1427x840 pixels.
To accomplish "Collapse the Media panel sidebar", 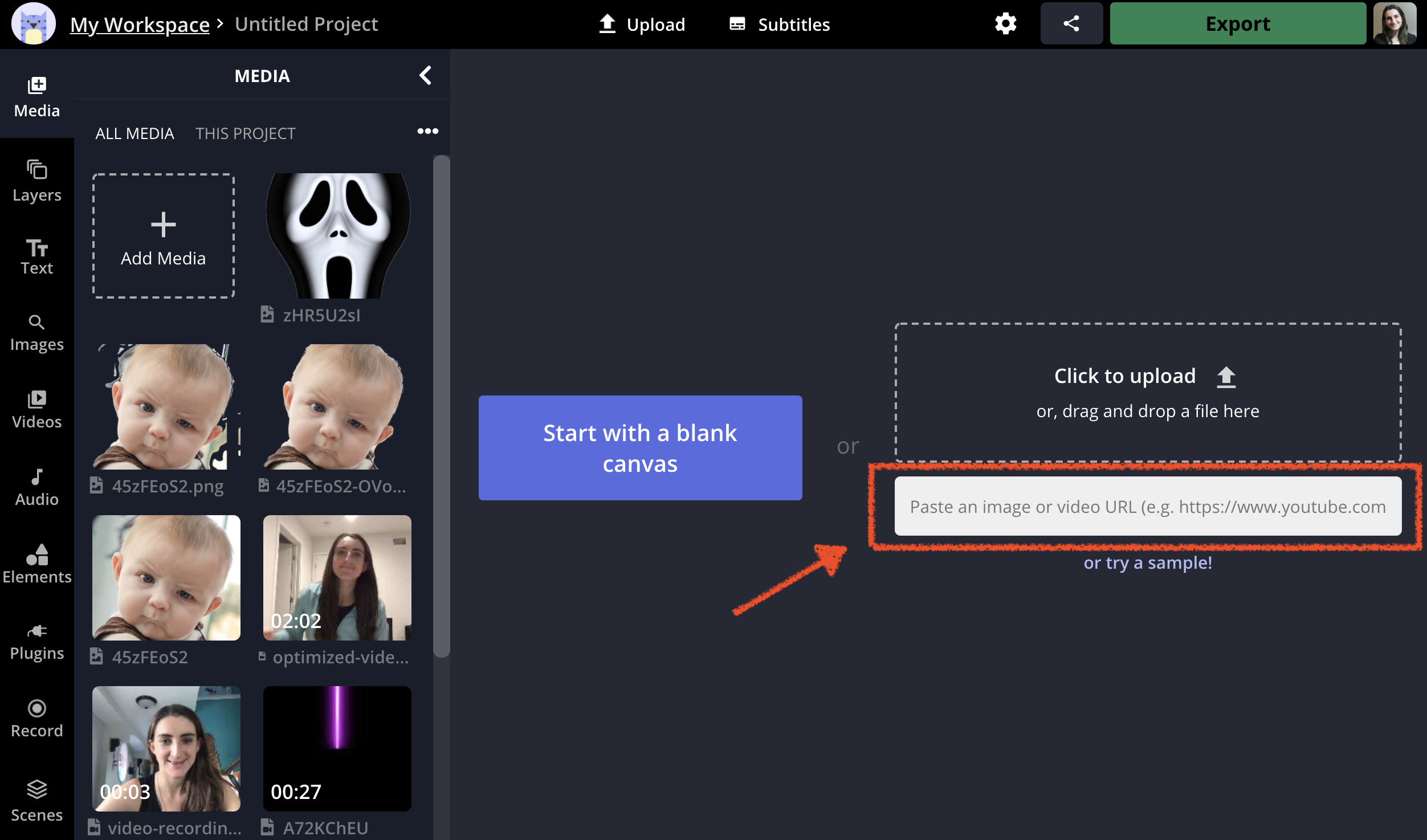I will tap(425, 75).
